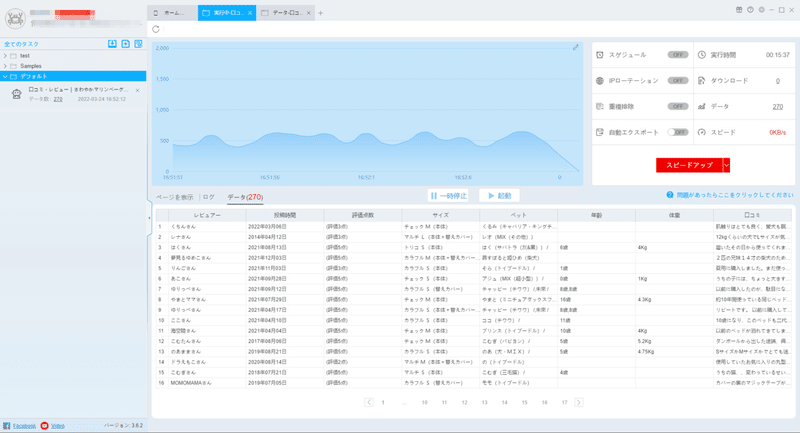Viewport: 800px width, 433px height.
Task: Click the globe icon next to IPローテーション
Action: point(600,81)
